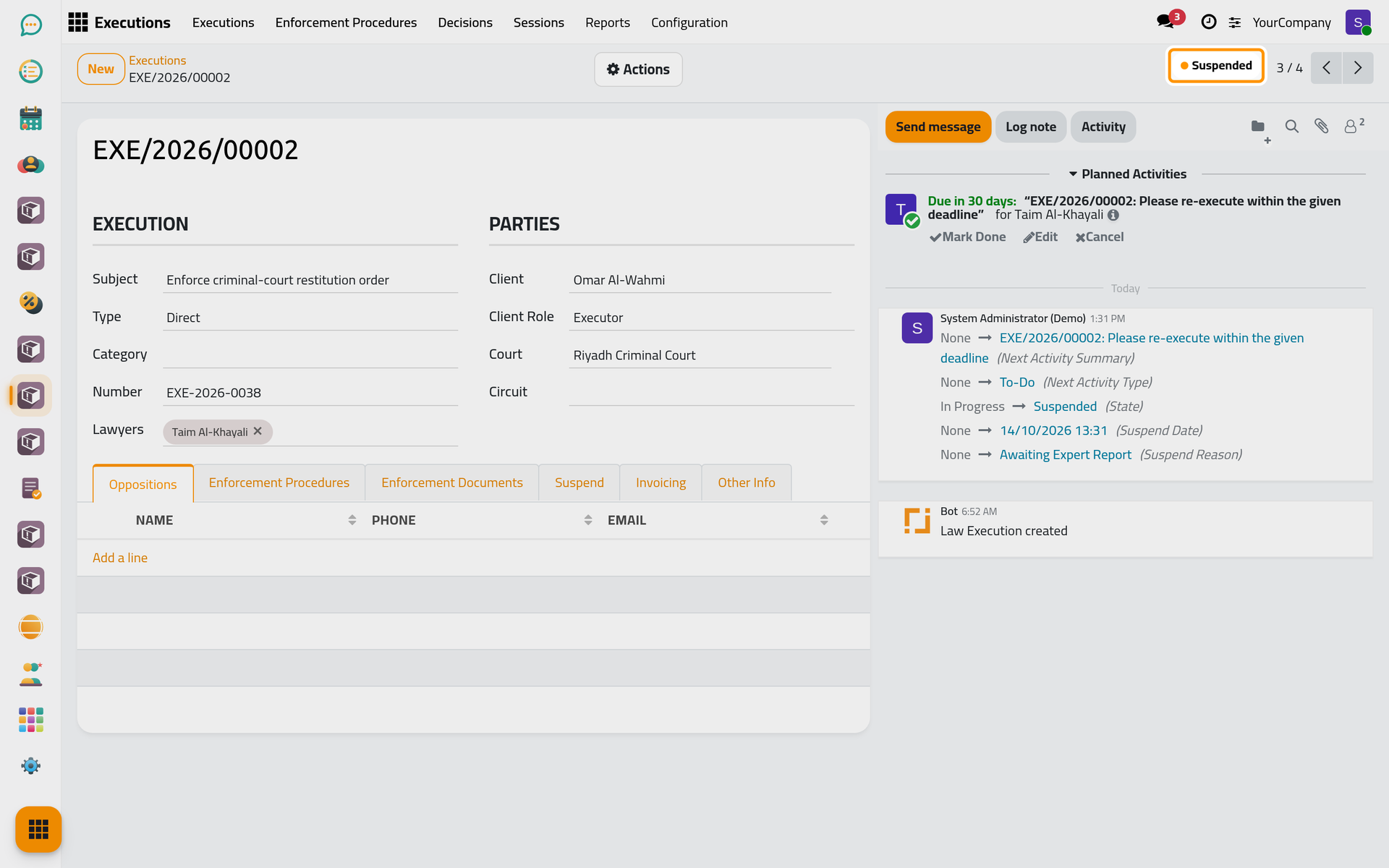The width and height of the screenshot is (1389, 868).
Task: Sort by the NAME column
Action: click(x=246, y=520)
